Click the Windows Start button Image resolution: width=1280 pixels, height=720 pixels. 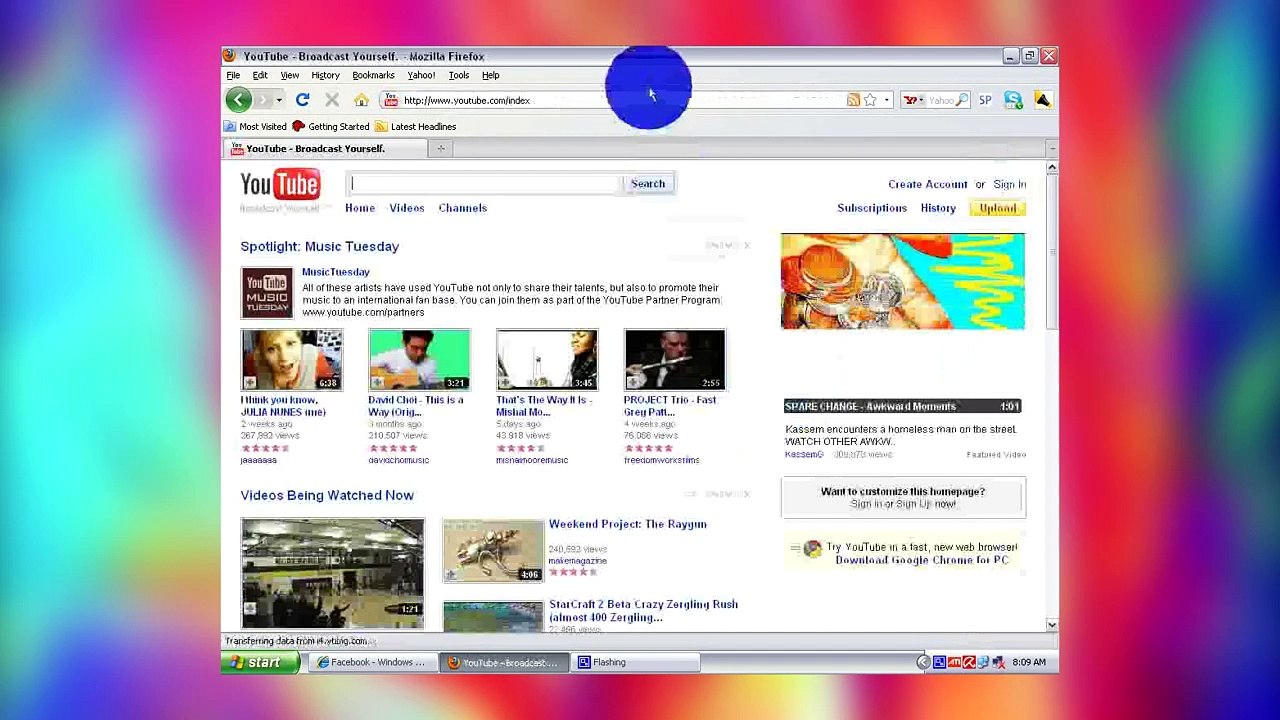coord(260,662)
